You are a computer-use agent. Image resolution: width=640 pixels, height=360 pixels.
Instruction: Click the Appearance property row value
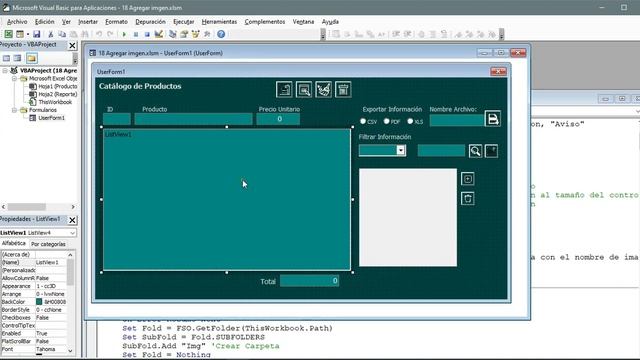click(x=51, y=286)
